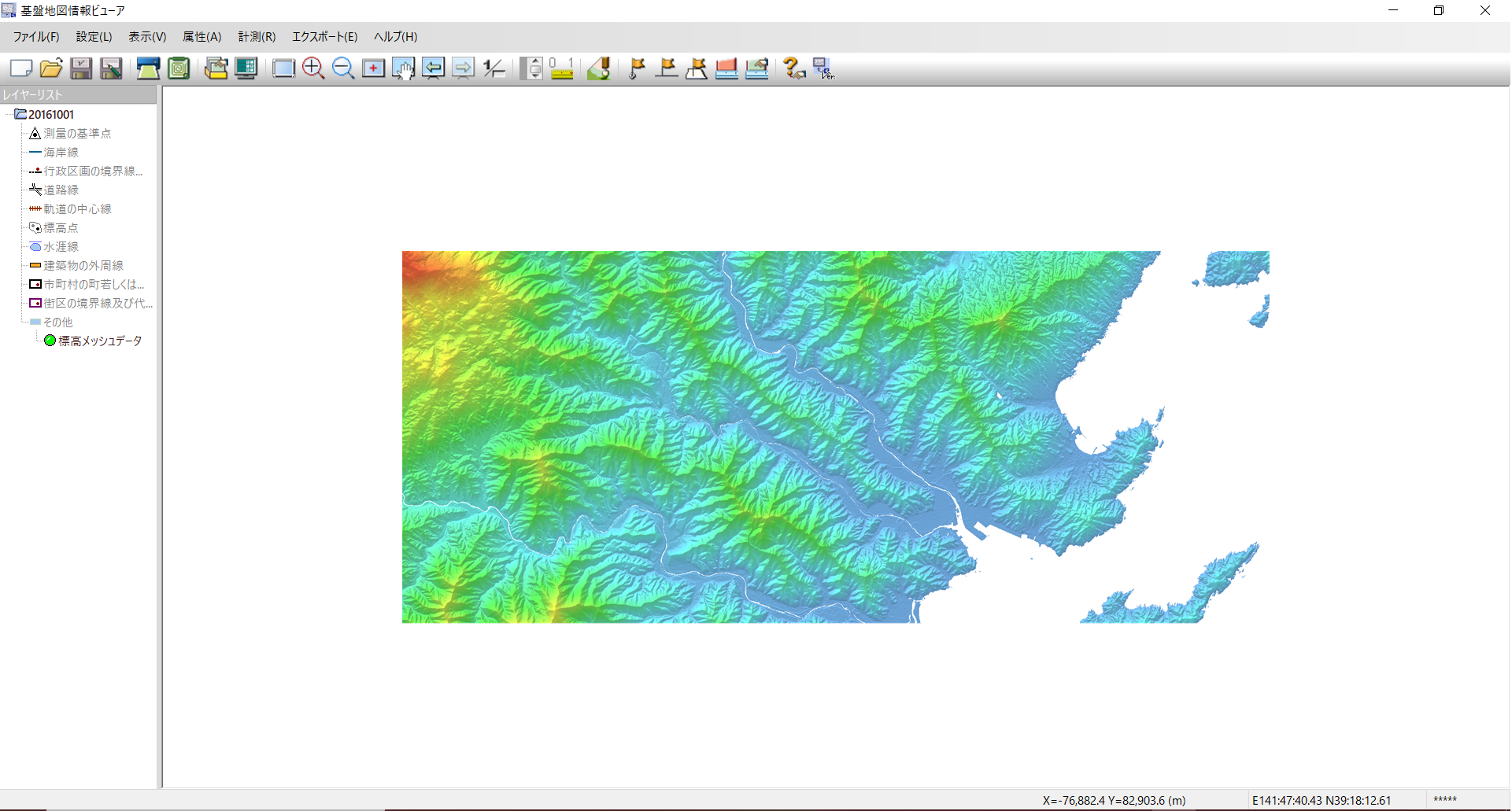1512x811 pixels.
Task: Select the 市町村の町若しくは layer
Action: click(x=94, y=285)
